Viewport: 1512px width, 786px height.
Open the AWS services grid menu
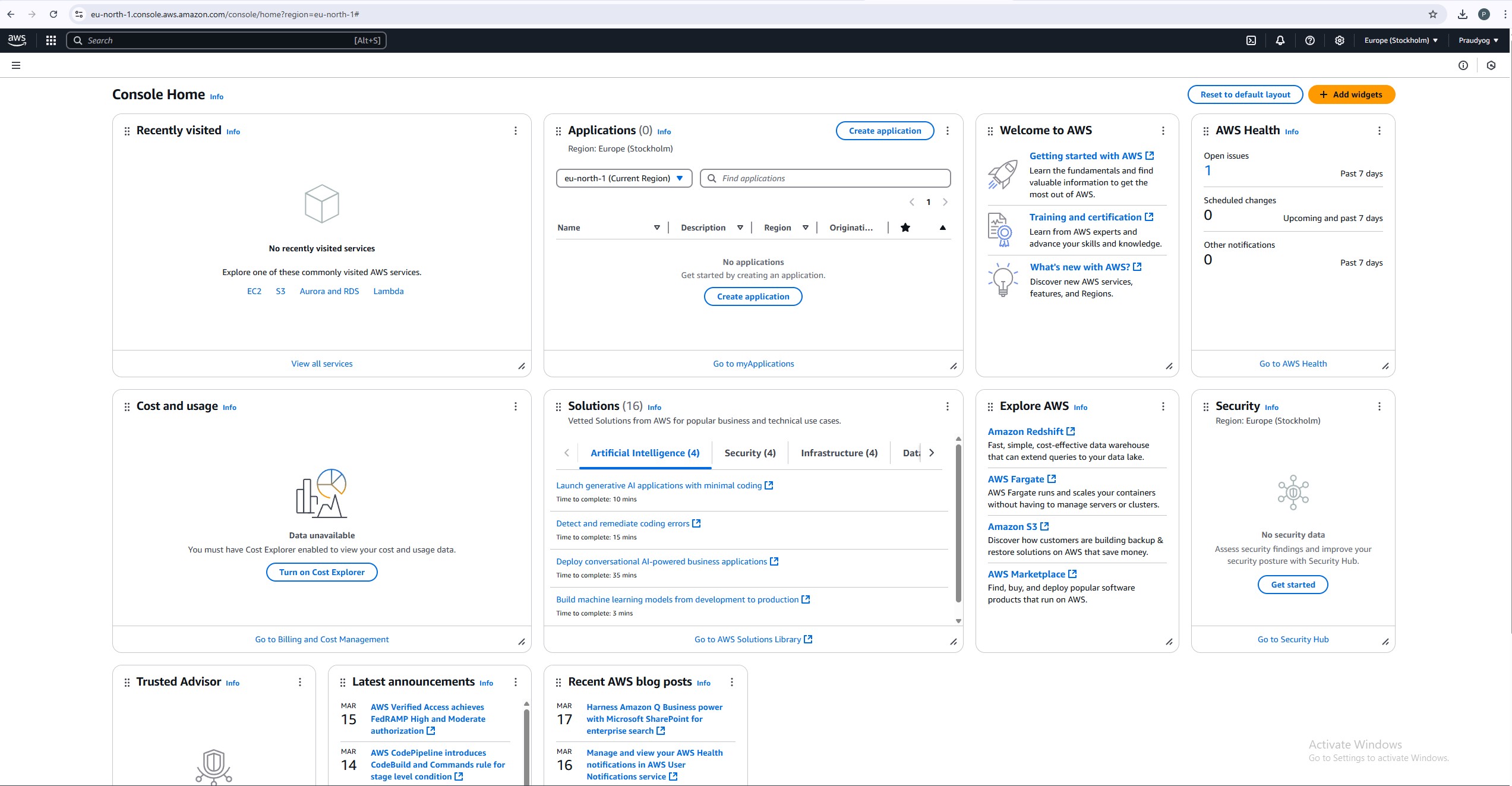[51, 40]
